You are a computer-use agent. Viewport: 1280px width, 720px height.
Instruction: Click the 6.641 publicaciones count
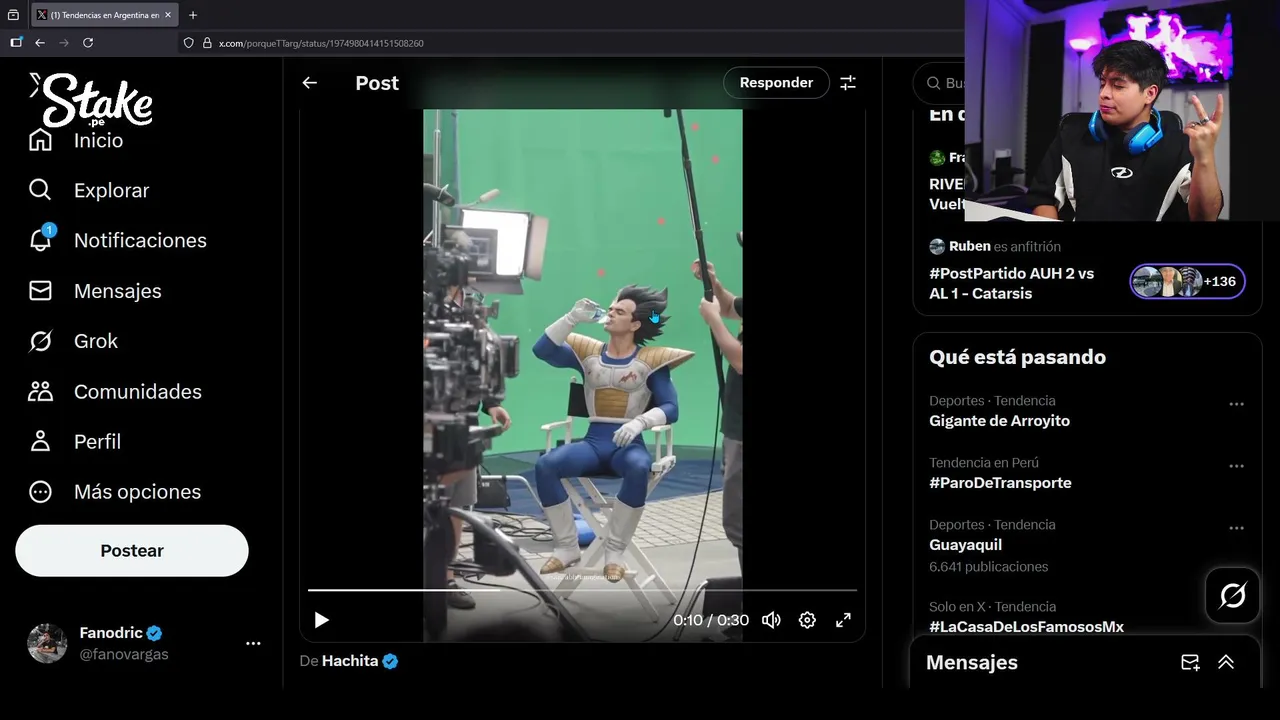pyautogui.click(x=989, y=567)
